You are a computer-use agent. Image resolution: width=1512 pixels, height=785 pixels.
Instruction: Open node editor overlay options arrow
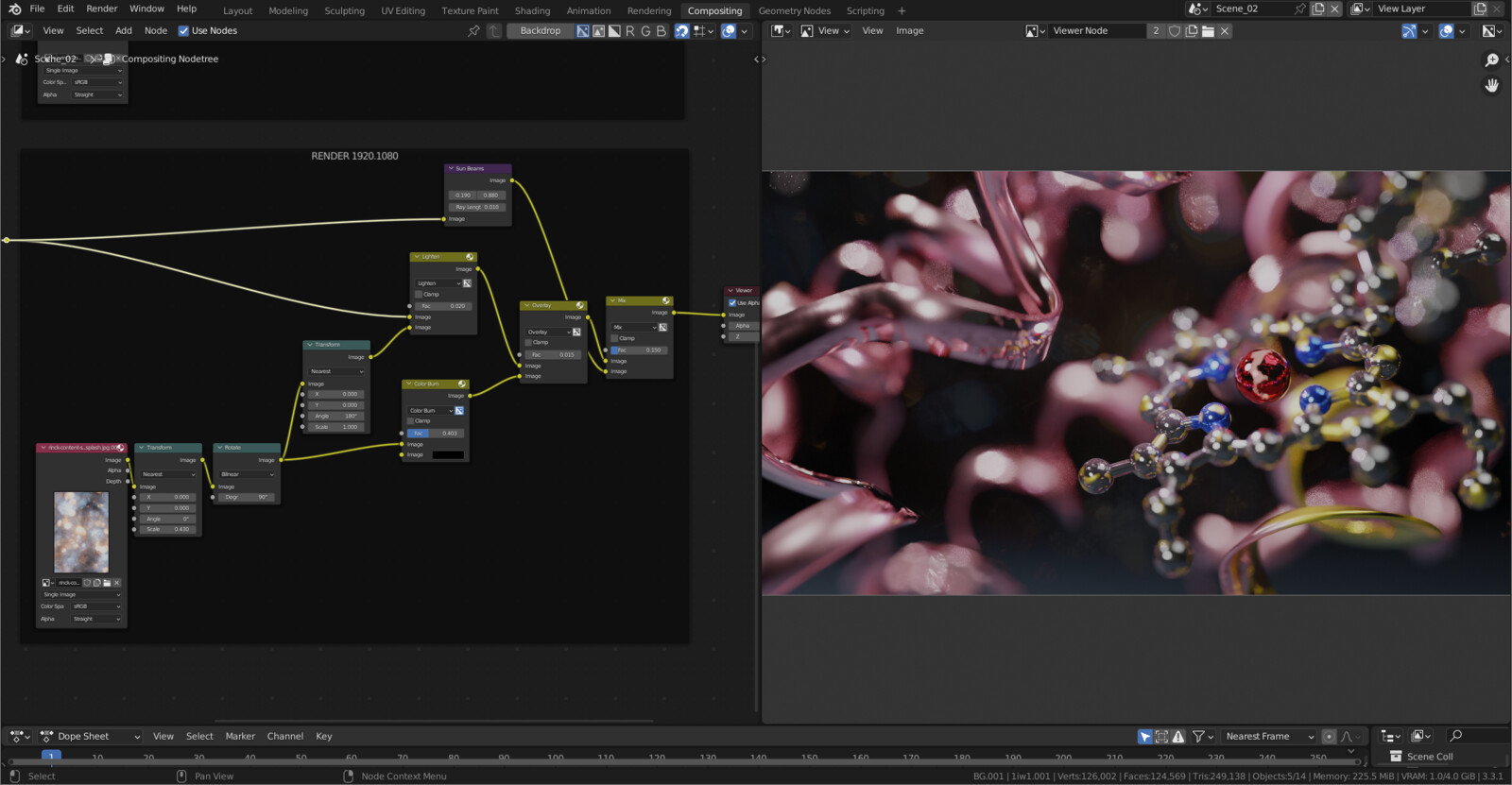[x=745, y=31]
